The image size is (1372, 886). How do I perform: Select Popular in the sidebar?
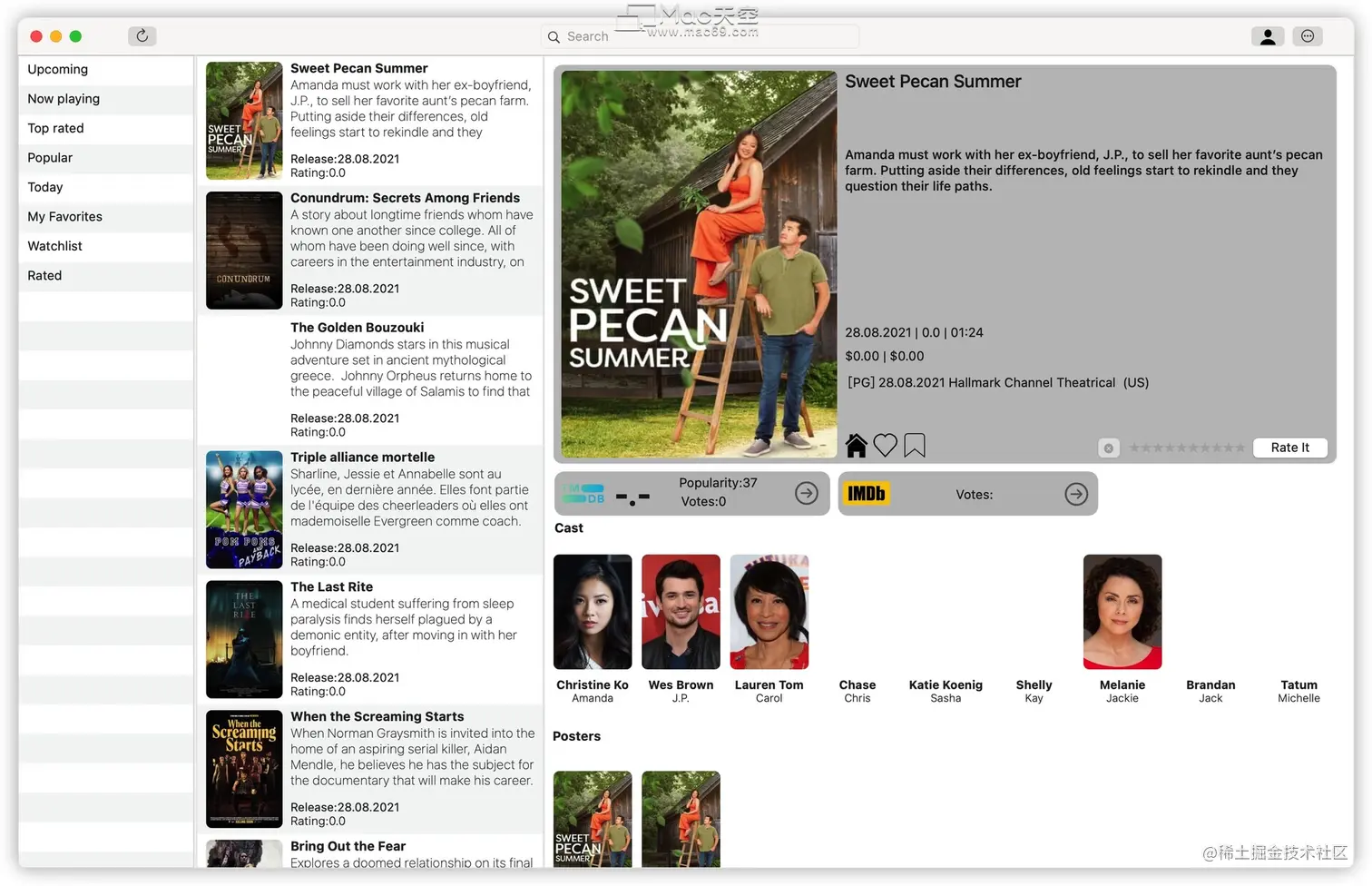tap(105, 158)
